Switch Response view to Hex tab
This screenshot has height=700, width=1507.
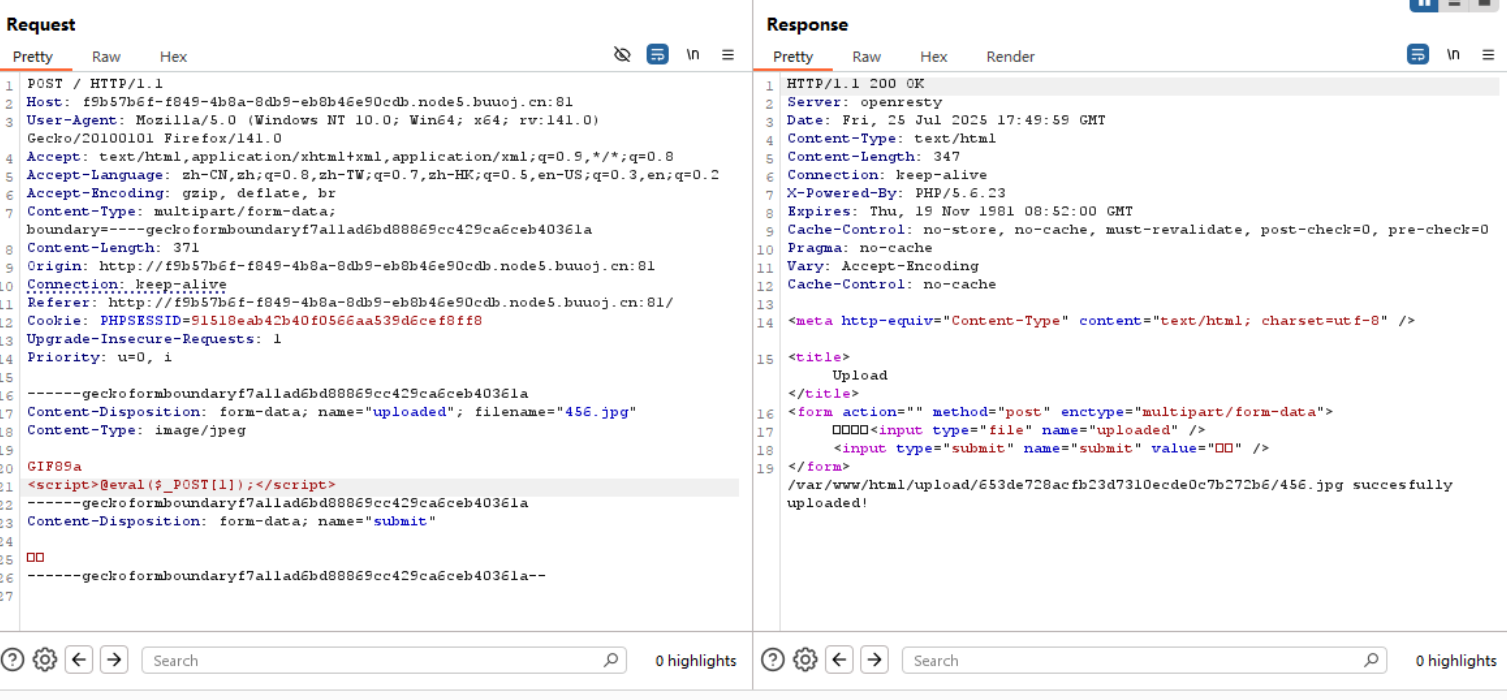[x=934, y=57]
